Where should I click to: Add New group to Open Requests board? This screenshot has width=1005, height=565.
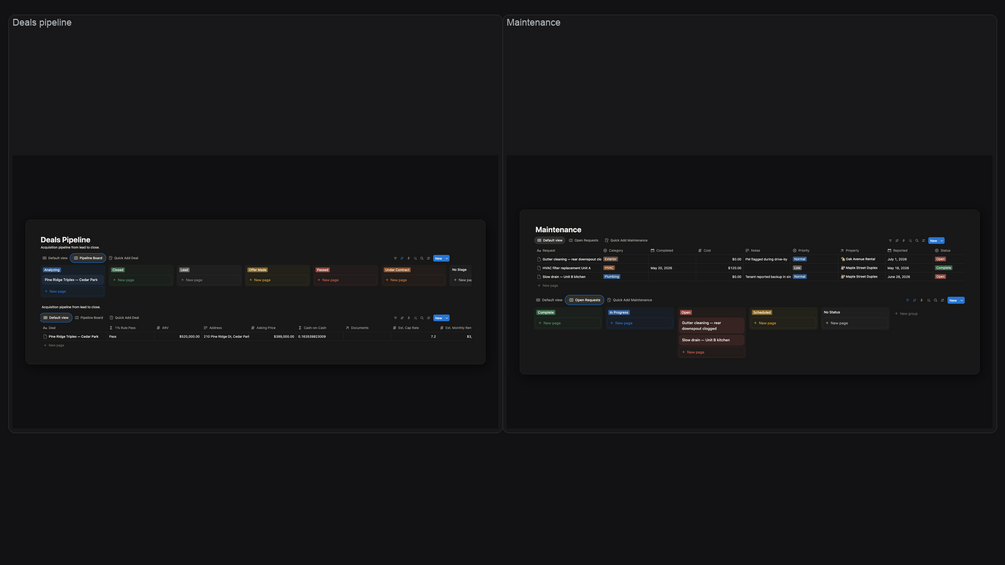coord(906,314)
